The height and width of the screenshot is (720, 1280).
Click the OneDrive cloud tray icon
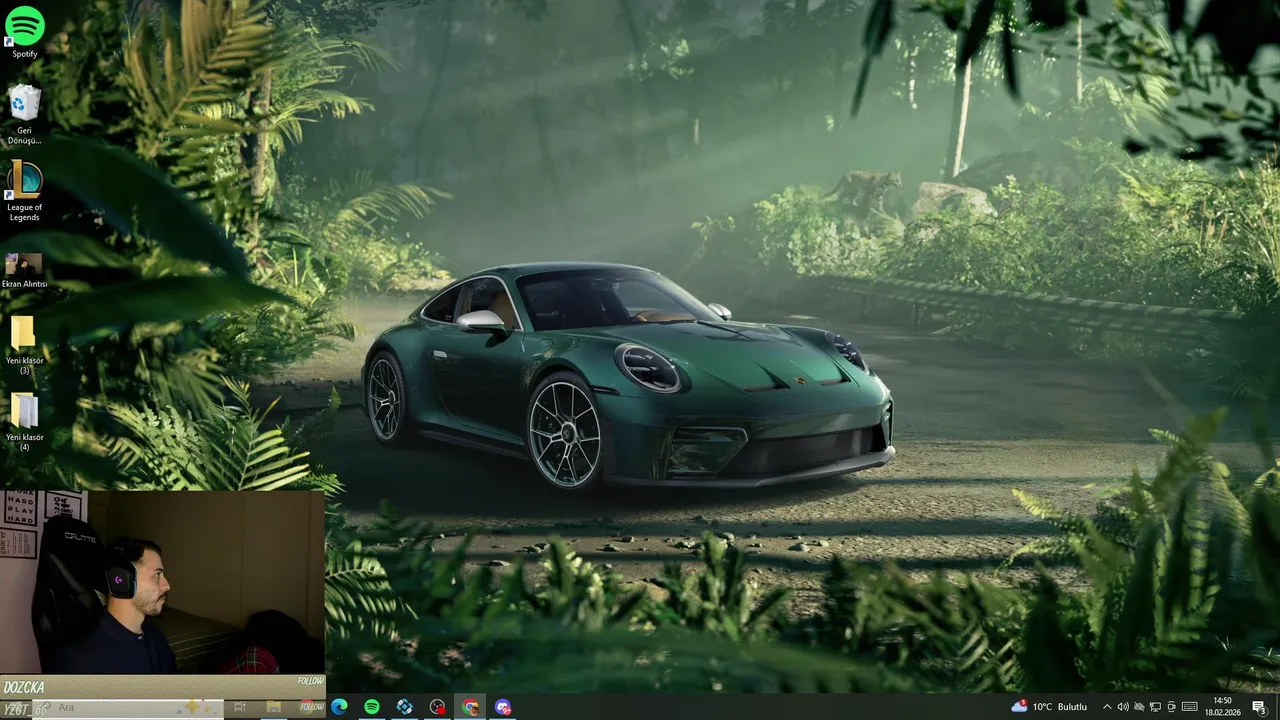click(x=1139, y=707)
